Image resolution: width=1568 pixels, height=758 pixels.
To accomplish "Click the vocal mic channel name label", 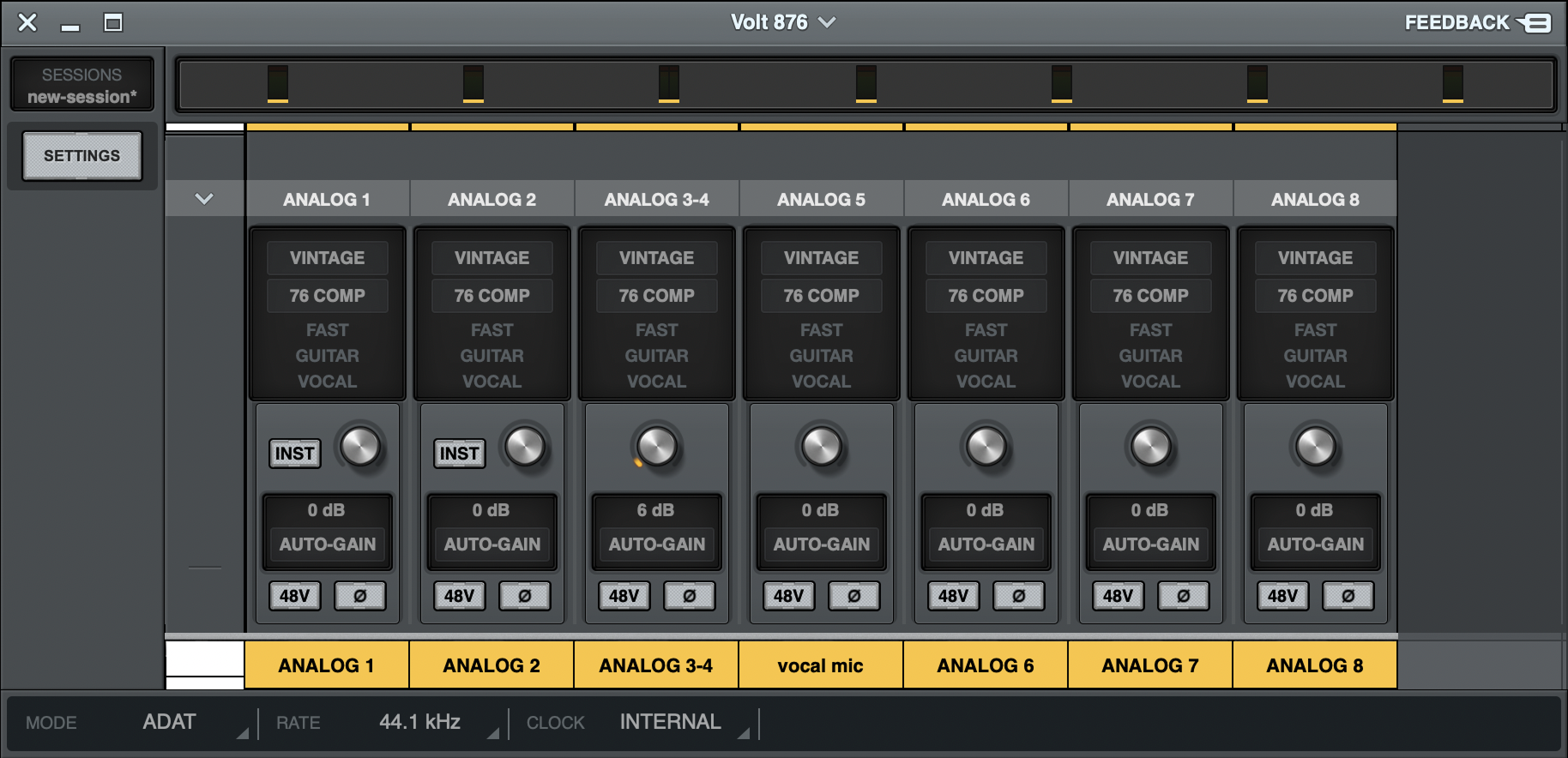I will point(821,665).
